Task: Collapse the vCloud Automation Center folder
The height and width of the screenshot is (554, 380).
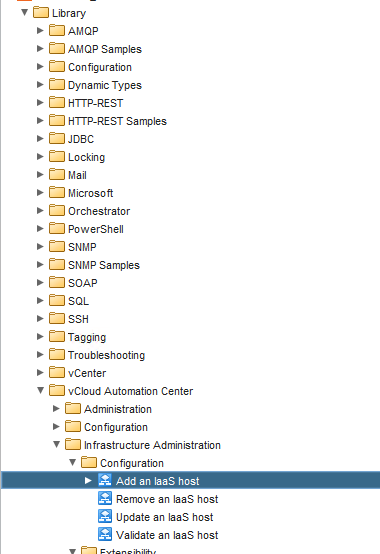Action: (41, 390)
